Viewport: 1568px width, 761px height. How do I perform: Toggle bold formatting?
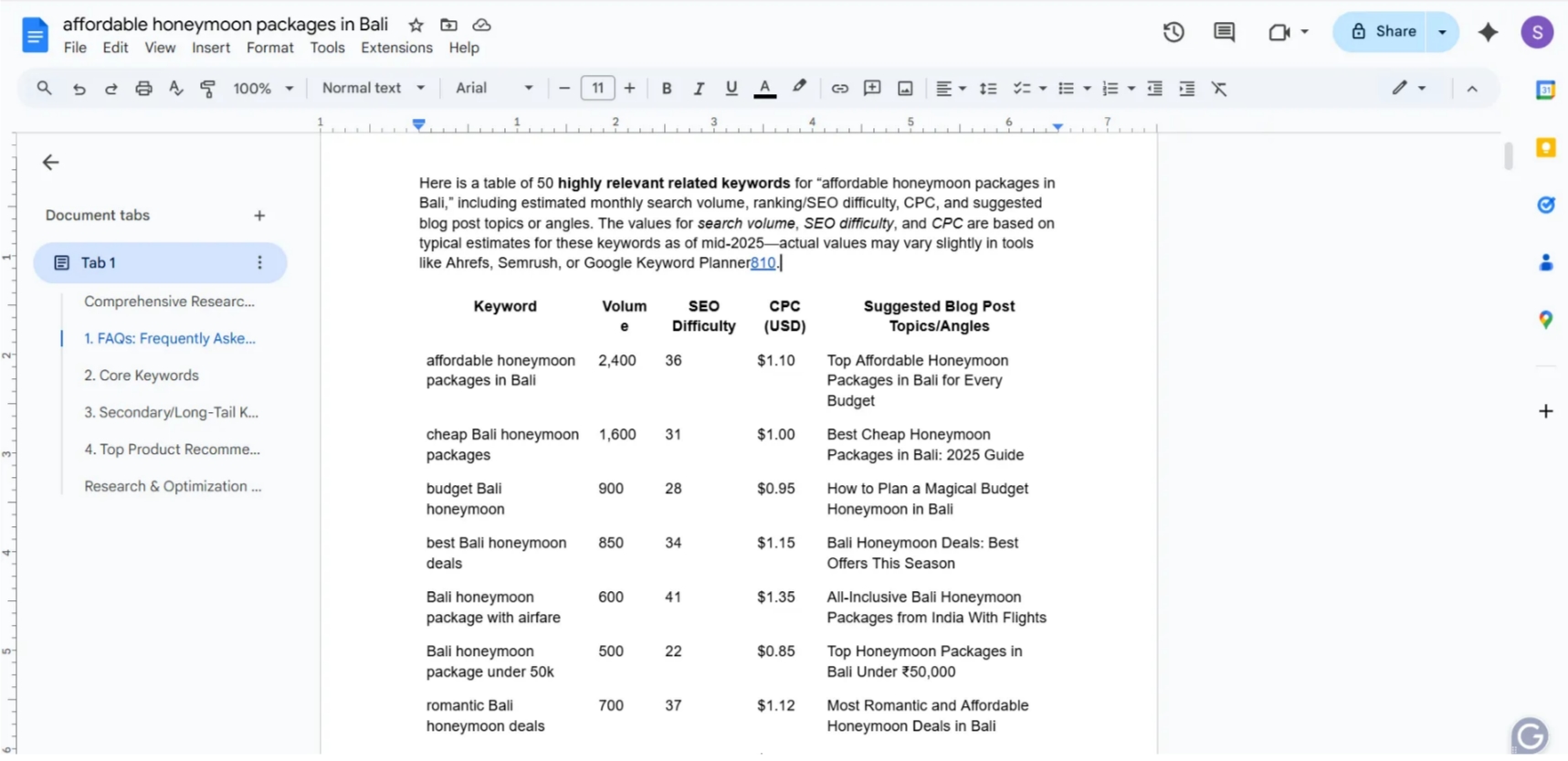tap(667, 89)
